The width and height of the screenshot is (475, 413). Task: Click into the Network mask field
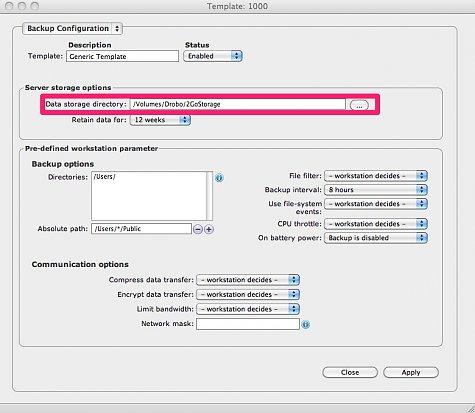[248, 324]
